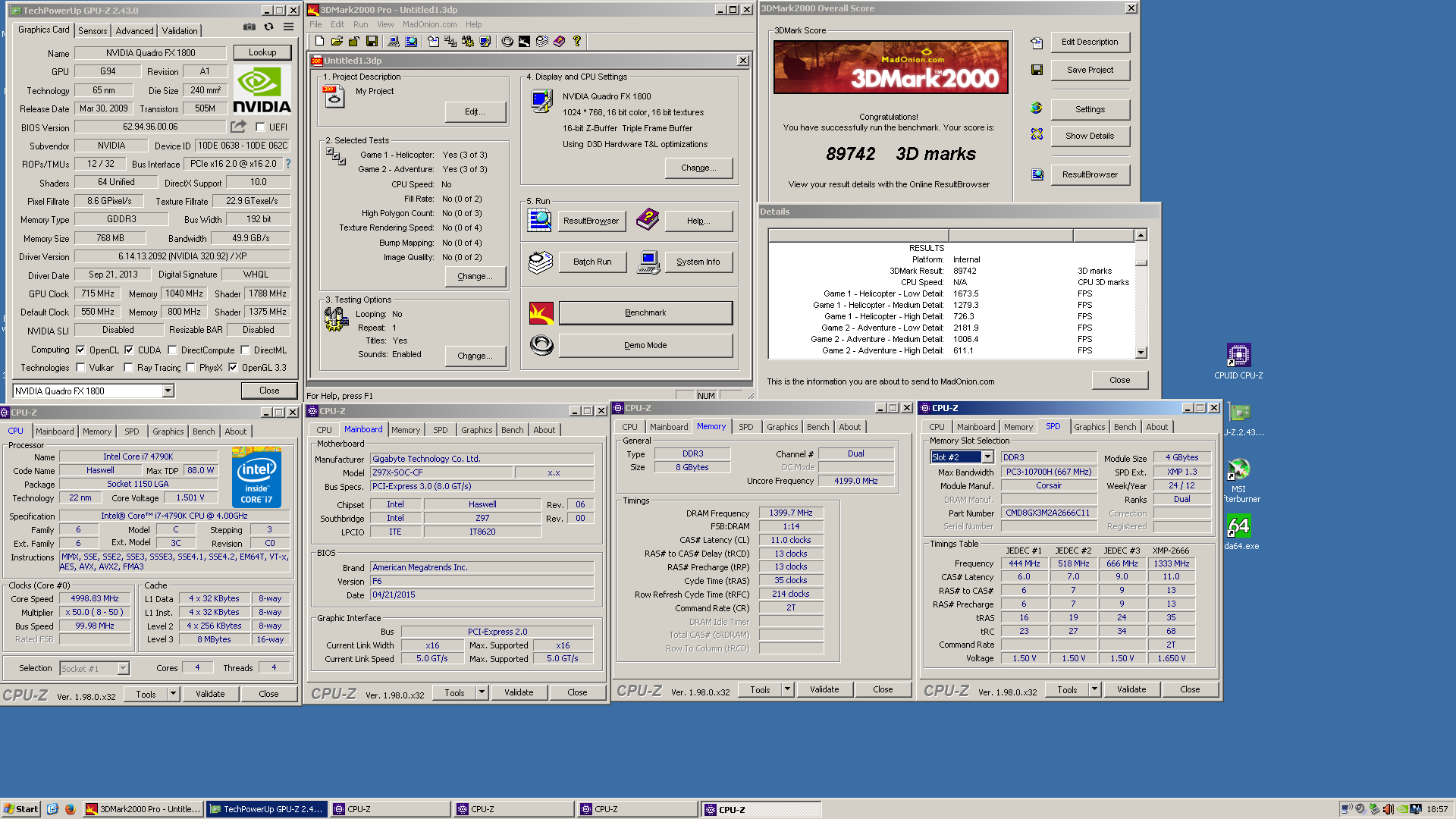Click Batch Run button

[592, 262]
